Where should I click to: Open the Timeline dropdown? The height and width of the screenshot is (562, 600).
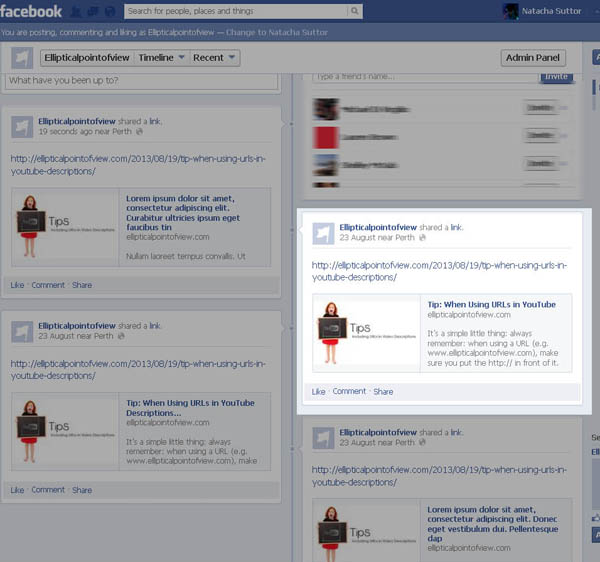[161, 58]
